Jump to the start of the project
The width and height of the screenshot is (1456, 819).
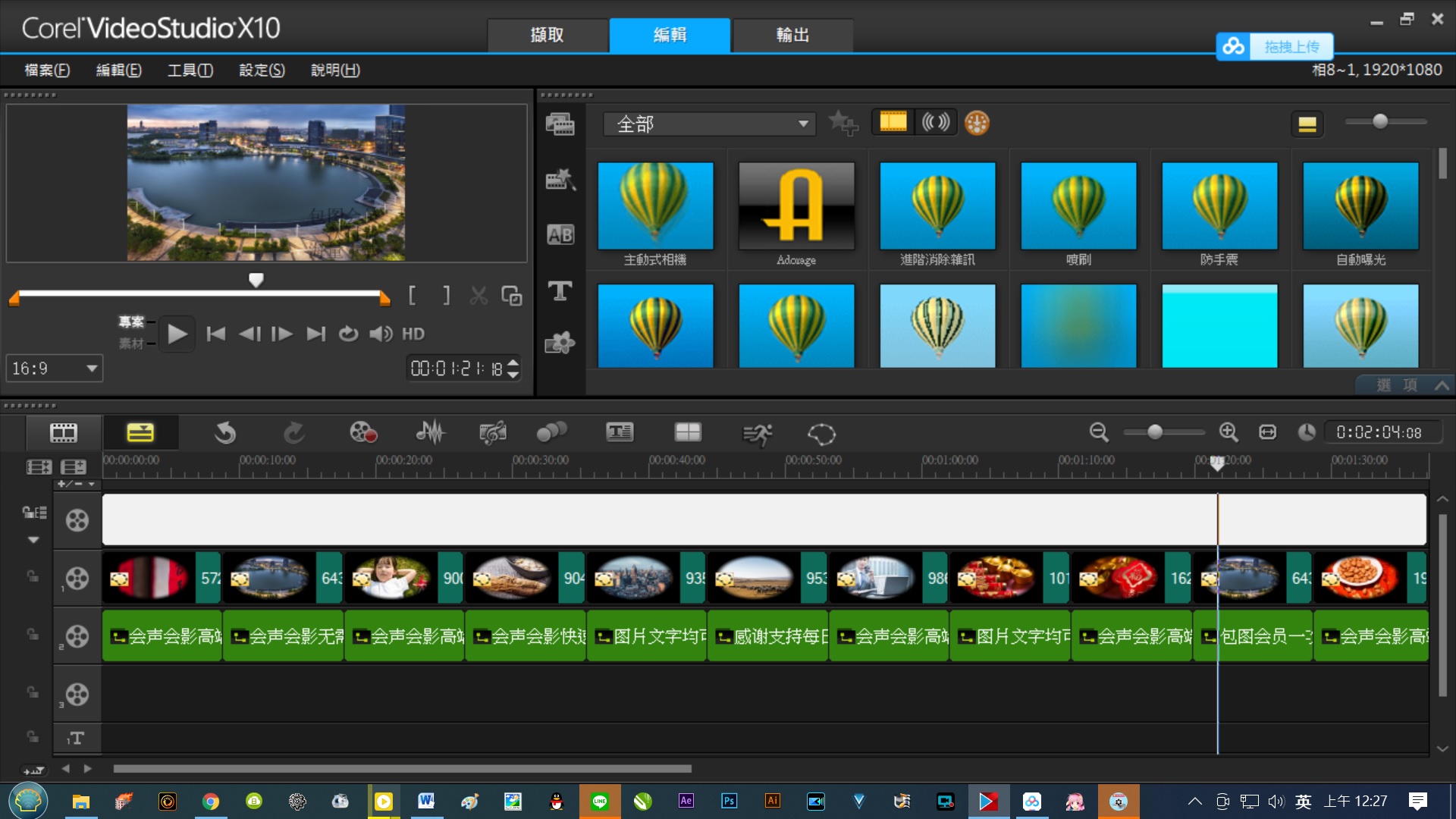(x=216, y=334)
